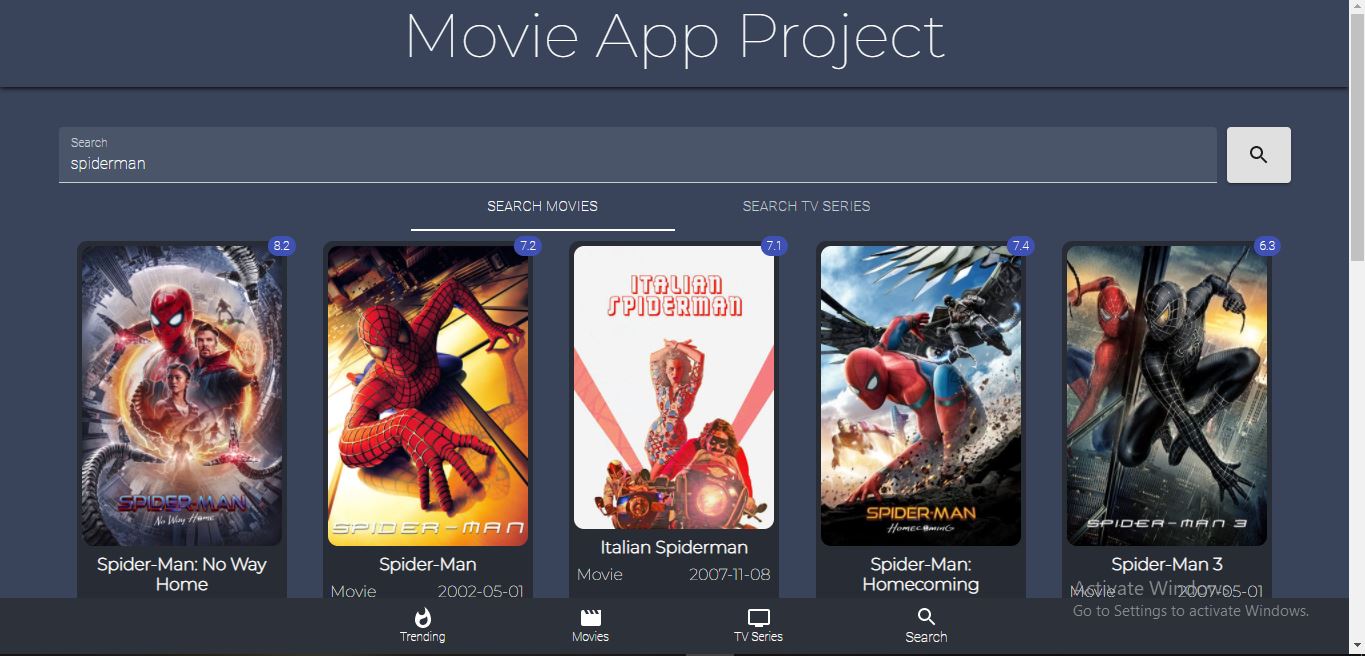Click the magnifying glass search button

[x=1258, y=155]
